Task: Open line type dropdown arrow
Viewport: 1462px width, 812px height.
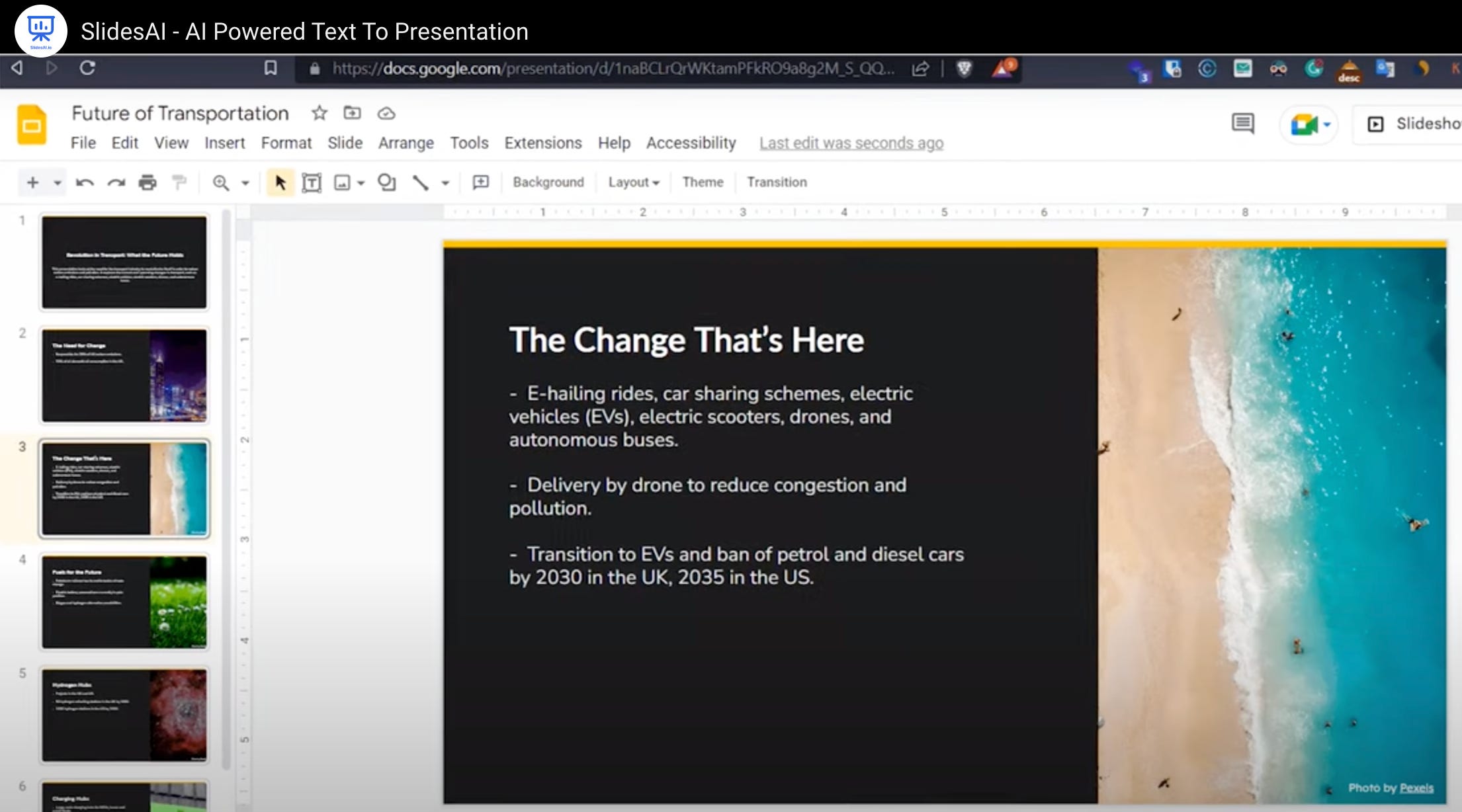Action: pos(445,183)
